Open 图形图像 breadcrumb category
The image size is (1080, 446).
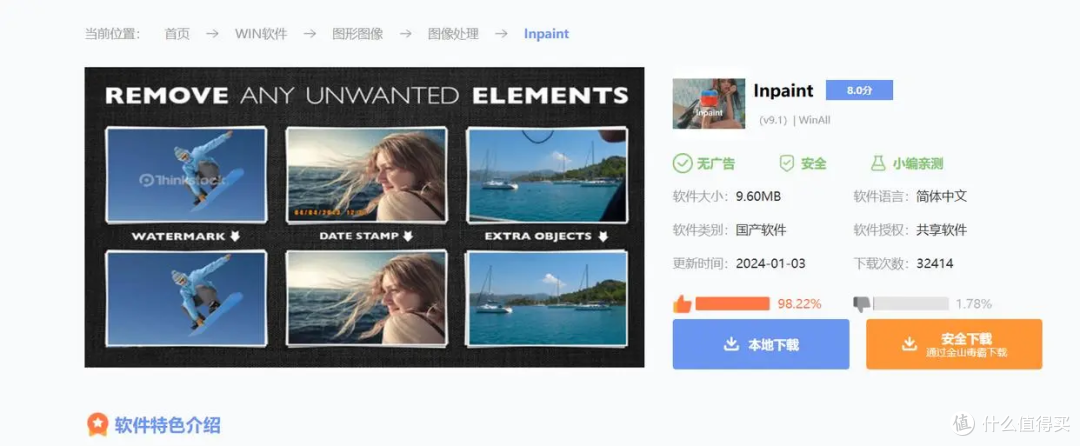(357, 34)
